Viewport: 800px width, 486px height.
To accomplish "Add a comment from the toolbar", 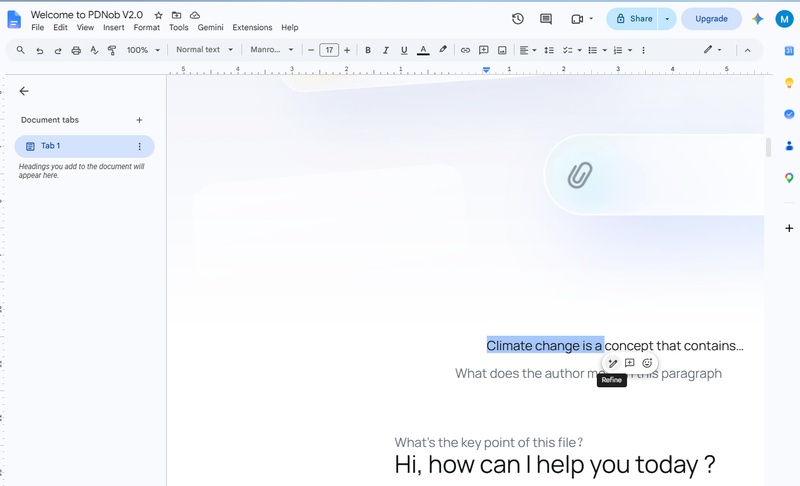I will (484, 50).
